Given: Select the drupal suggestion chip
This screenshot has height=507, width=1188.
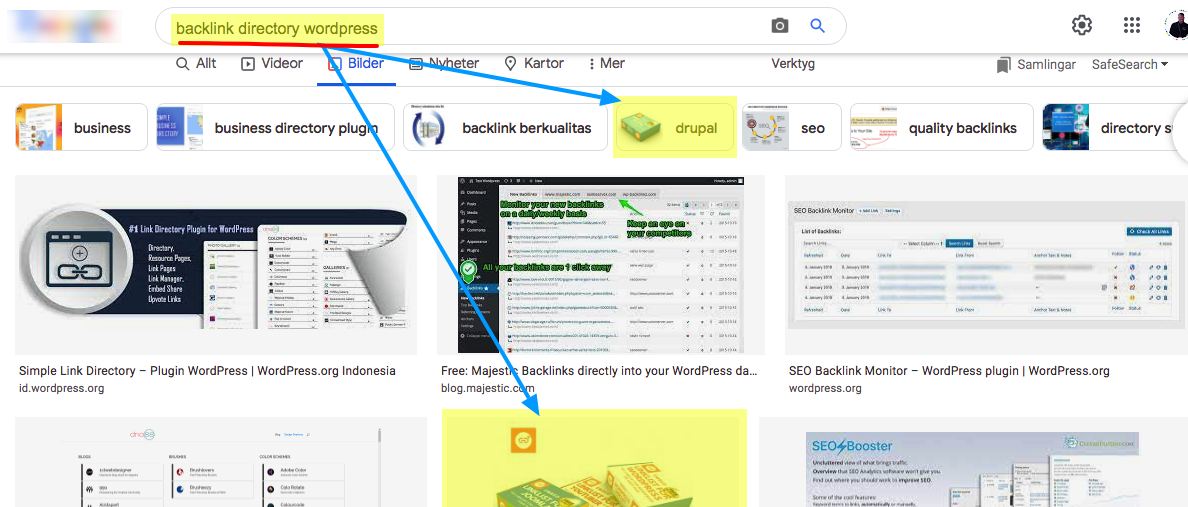Looking at the screenshot, I should pyautogui.click(x=675, y=128).
